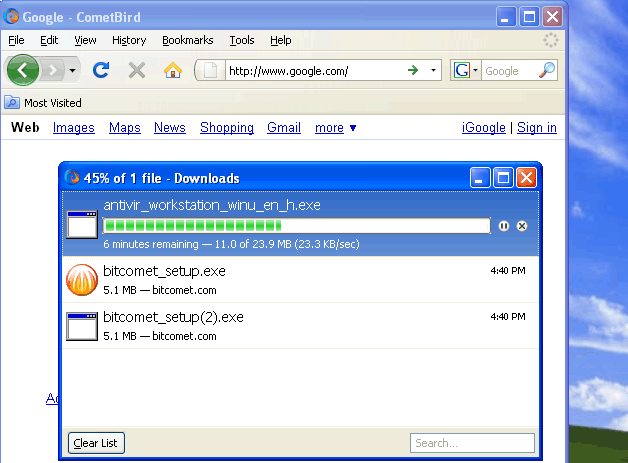Screen dimensions: 628x463
Task: Click the orange BitComet installer icon
Action: [x=82, y=280]
